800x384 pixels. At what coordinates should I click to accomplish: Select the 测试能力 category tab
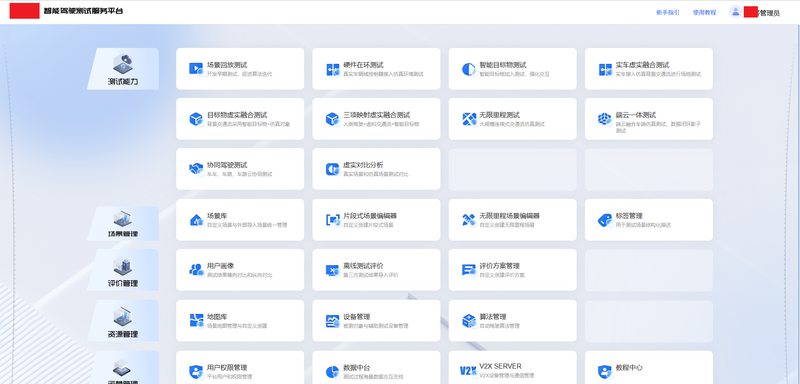pos(123,69)
